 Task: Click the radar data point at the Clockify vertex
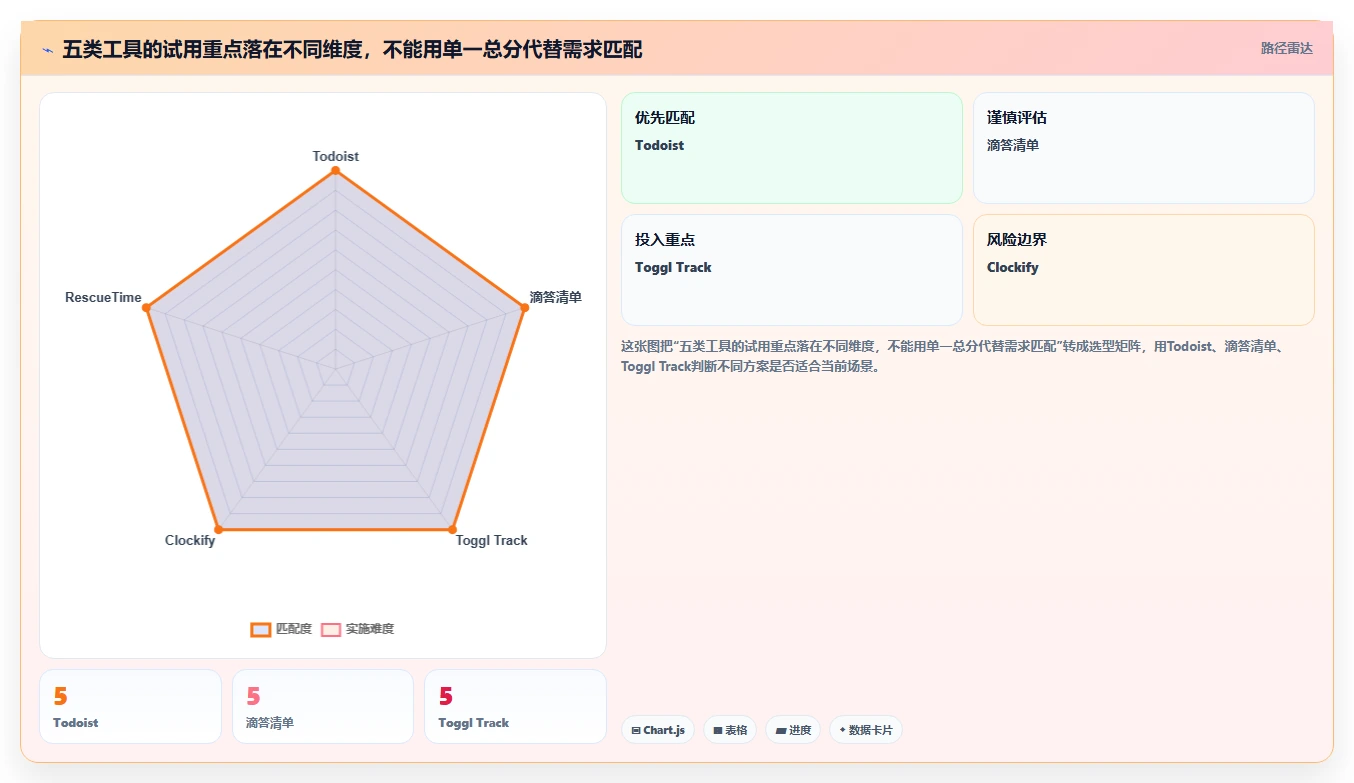[x=218, y=529]
